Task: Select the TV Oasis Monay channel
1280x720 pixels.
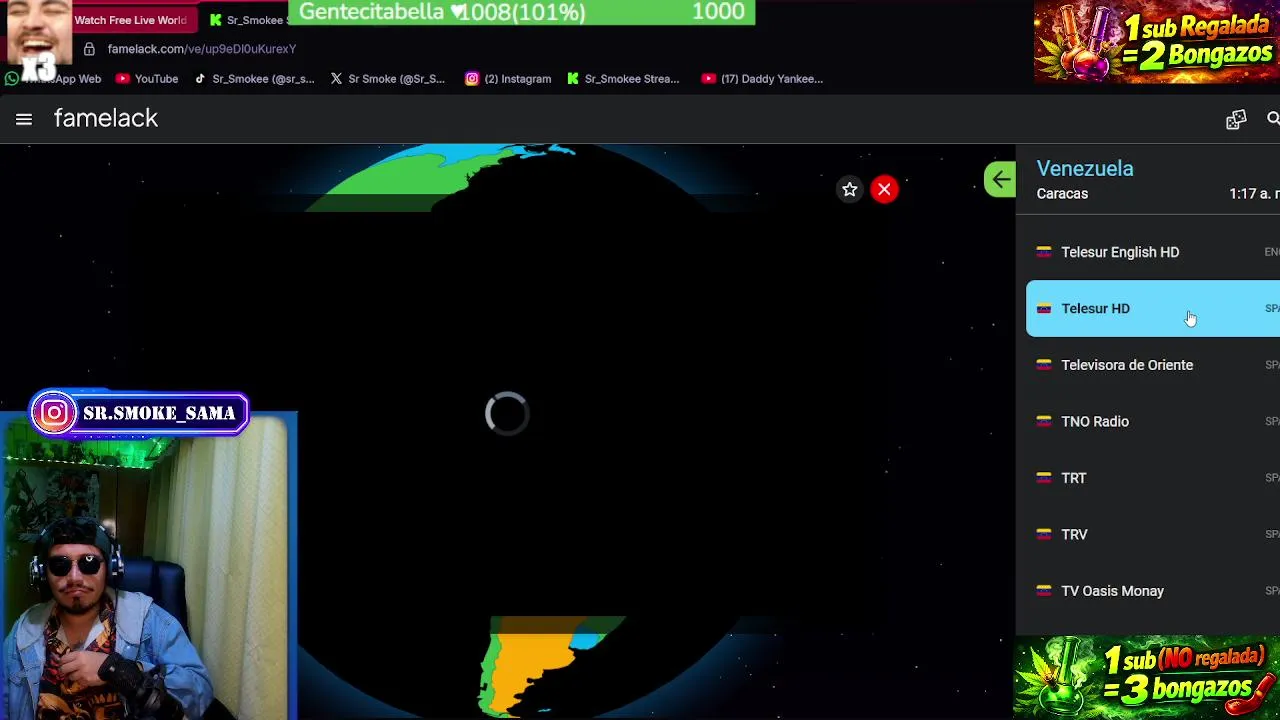Action: [1153, 591]
